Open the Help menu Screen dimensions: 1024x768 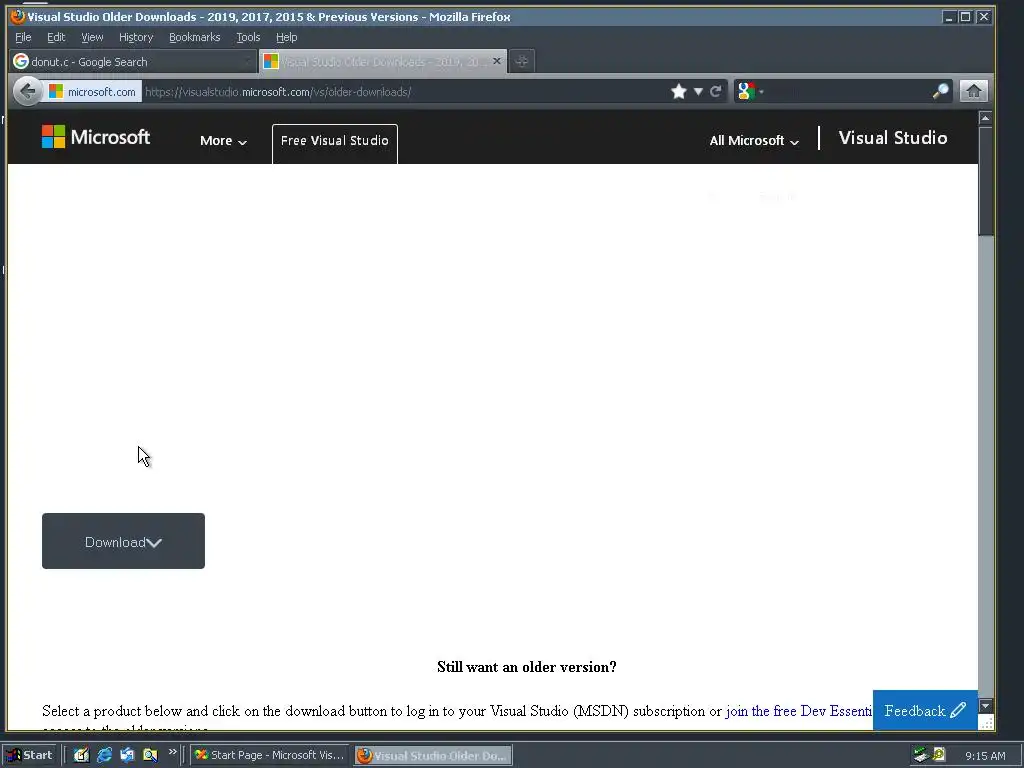pyautogui.click(x=286, y=37)
